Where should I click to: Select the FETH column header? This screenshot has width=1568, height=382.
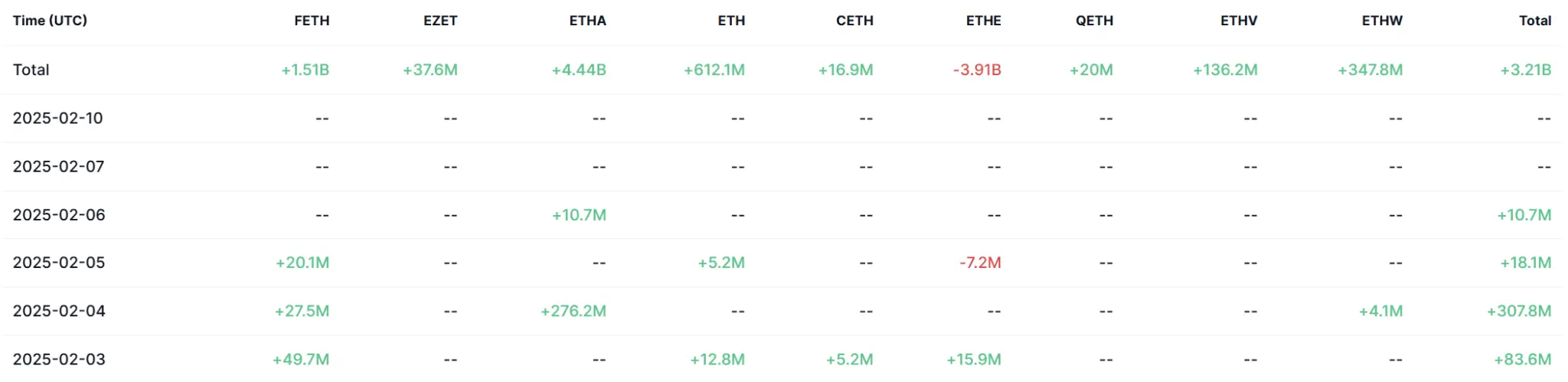coord(312,21)
